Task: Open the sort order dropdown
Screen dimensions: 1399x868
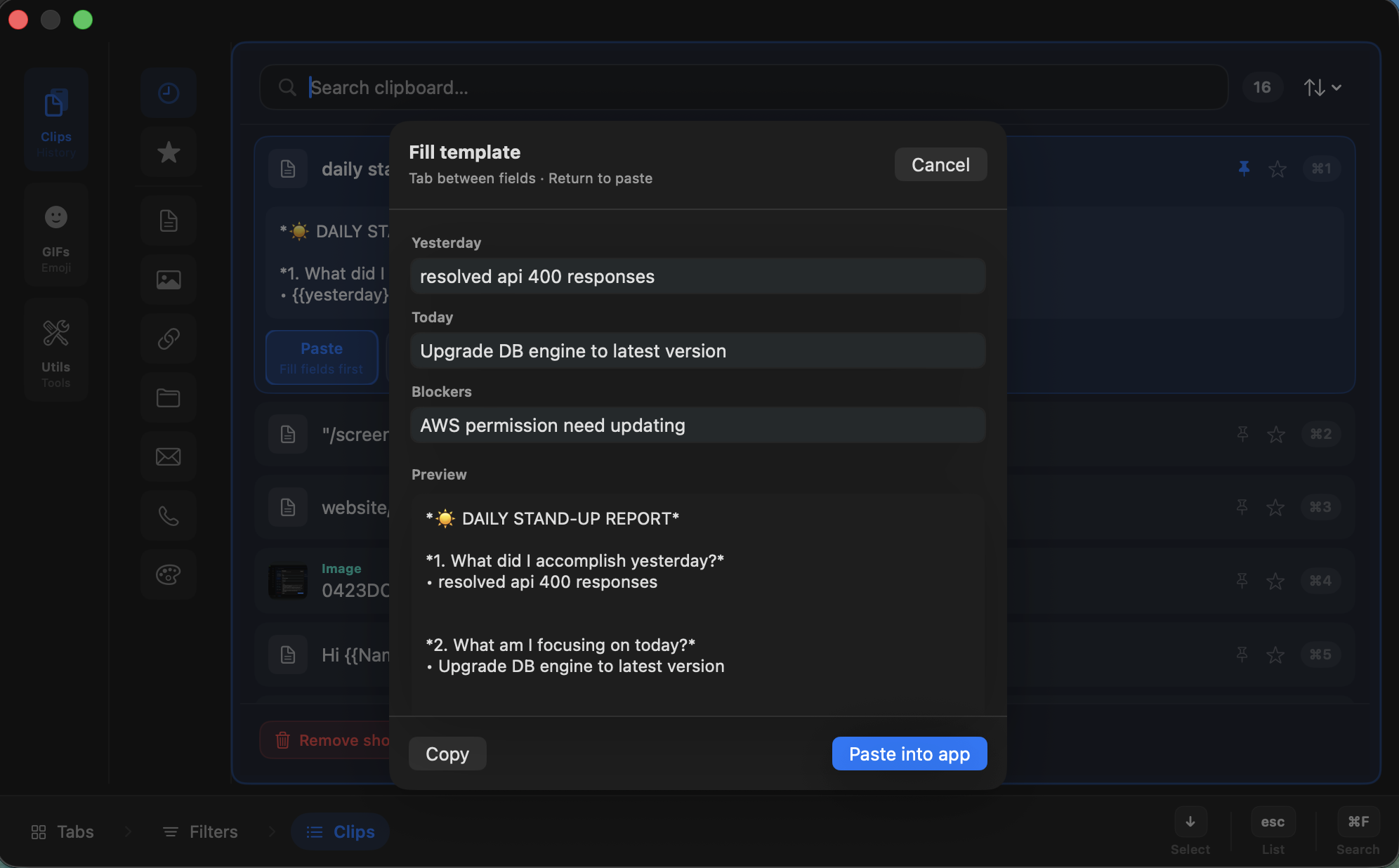Action: [1323, 87]
